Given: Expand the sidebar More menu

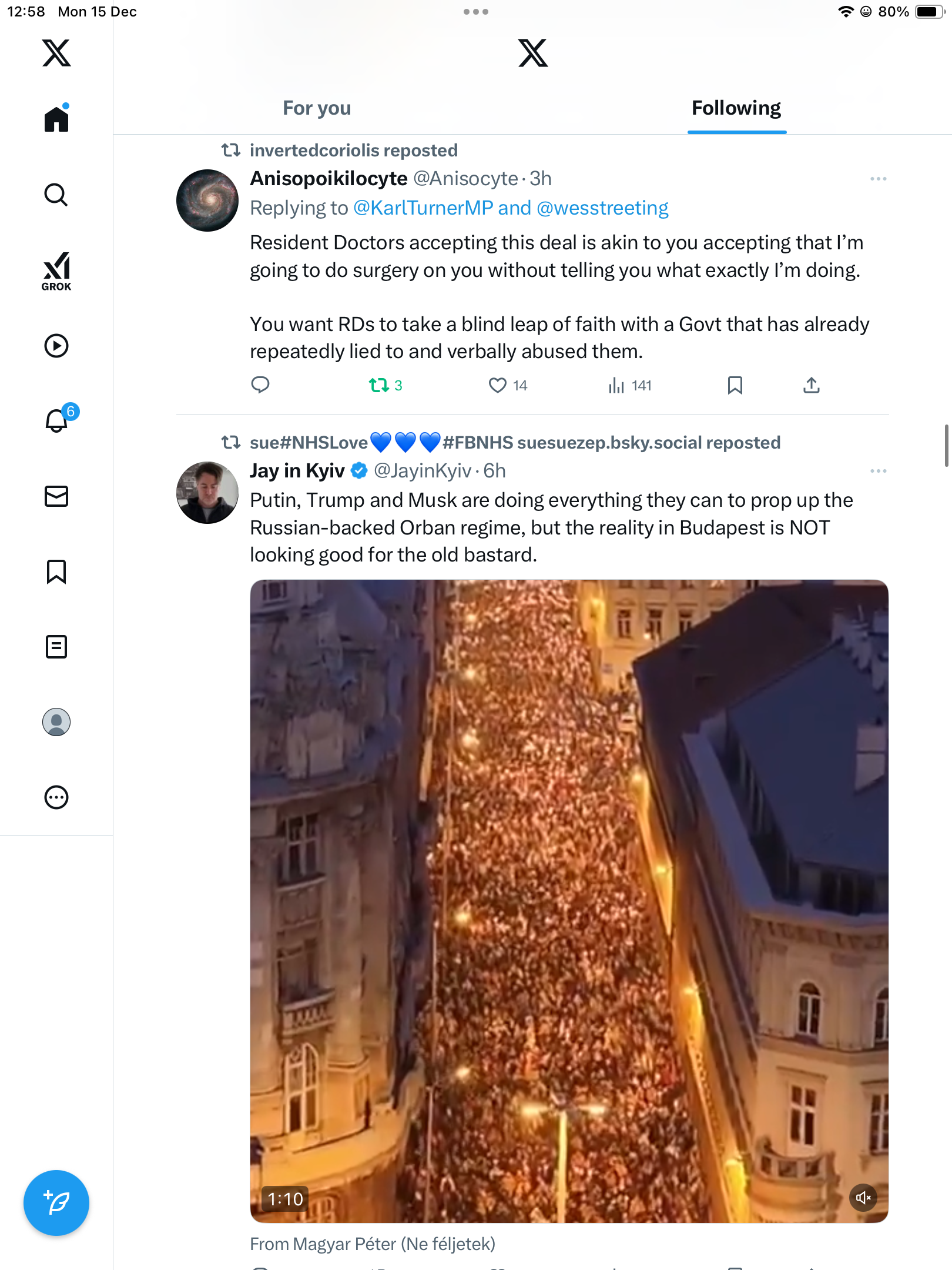Looking at the screenshot, I should coord(56,797).
